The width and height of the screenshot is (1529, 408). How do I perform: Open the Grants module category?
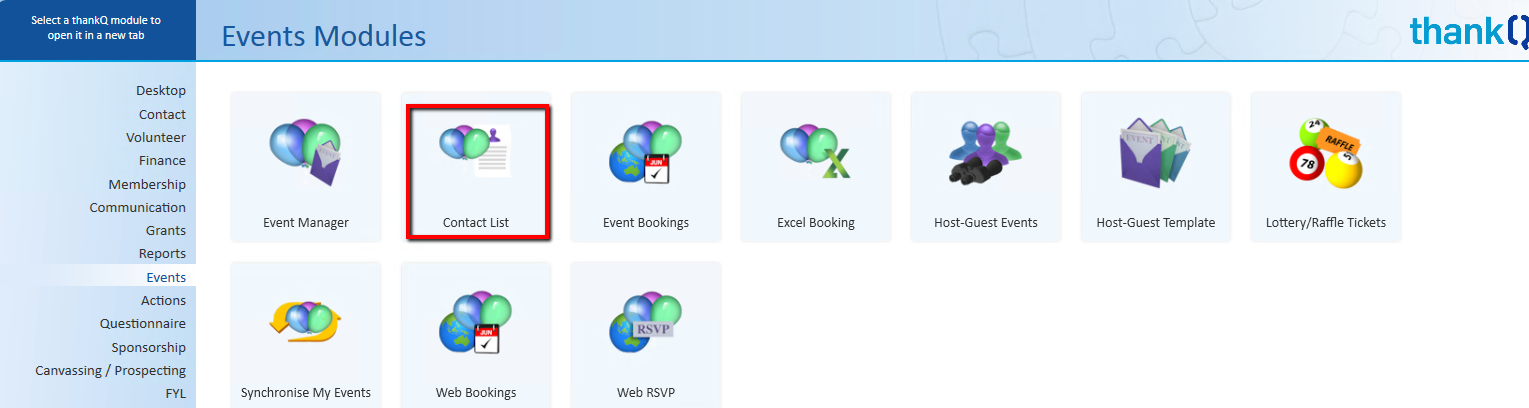(x=165, y=230)
